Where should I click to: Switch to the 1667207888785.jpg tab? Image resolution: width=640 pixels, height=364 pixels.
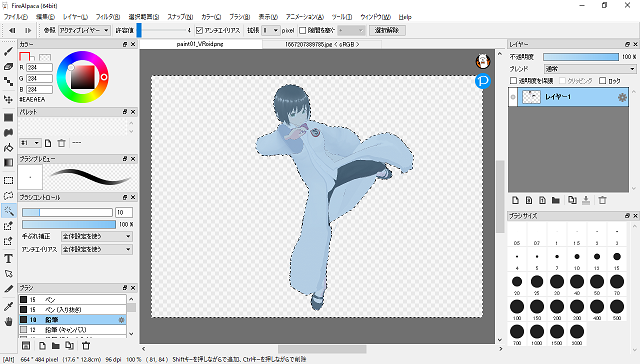coord(322,44)
